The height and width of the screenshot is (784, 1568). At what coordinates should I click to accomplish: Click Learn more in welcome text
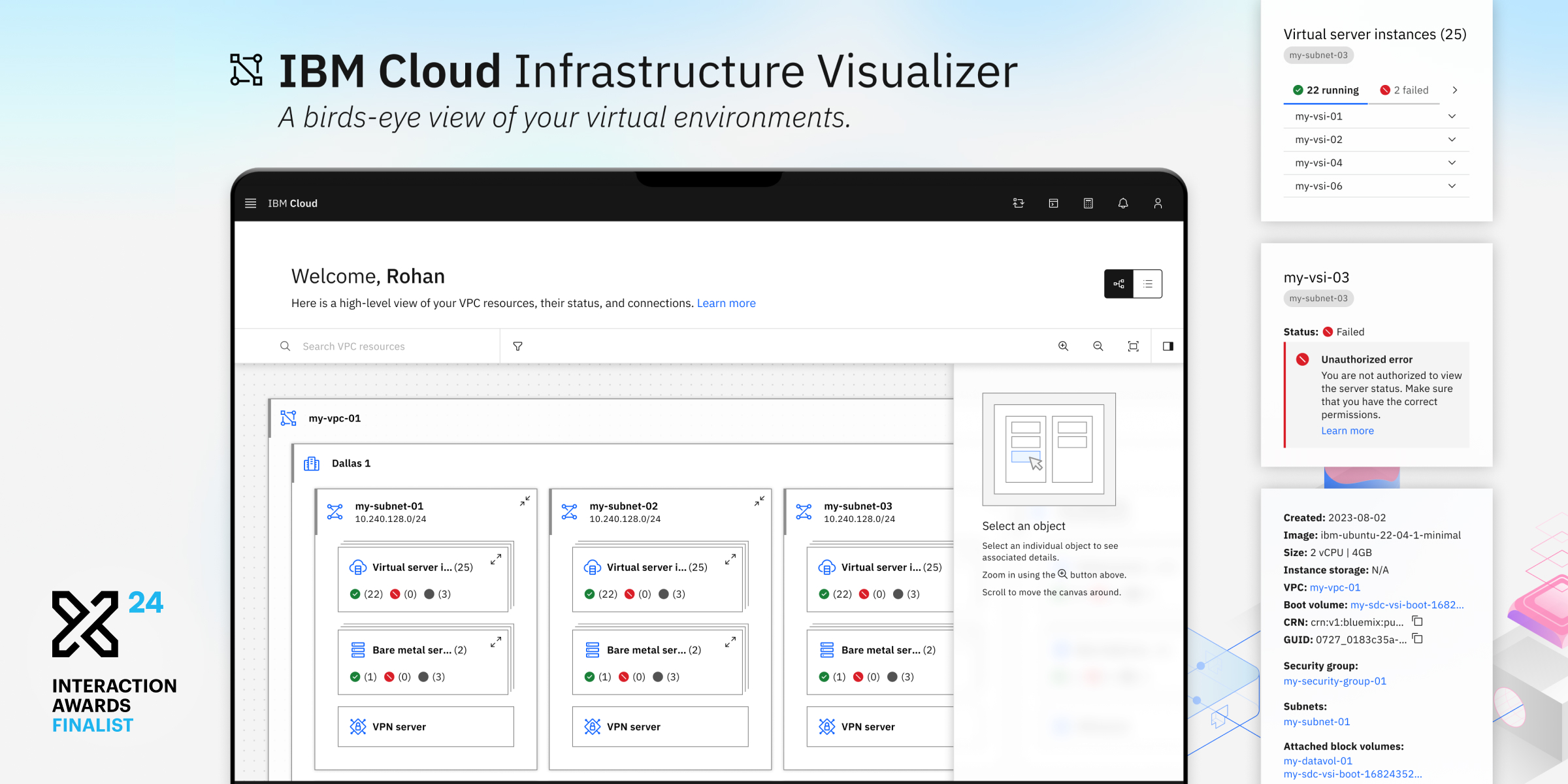tap(726, 303)
